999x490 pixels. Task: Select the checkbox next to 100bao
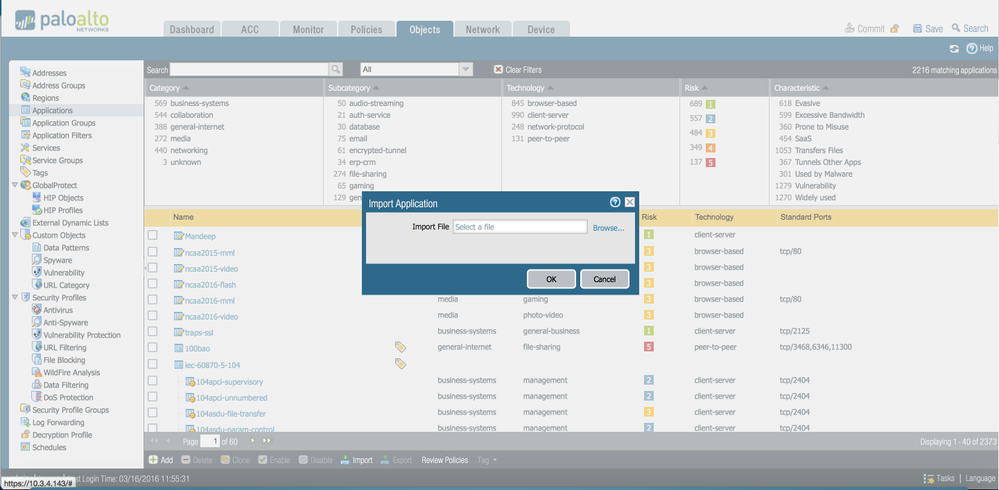(x=153, y=348)
